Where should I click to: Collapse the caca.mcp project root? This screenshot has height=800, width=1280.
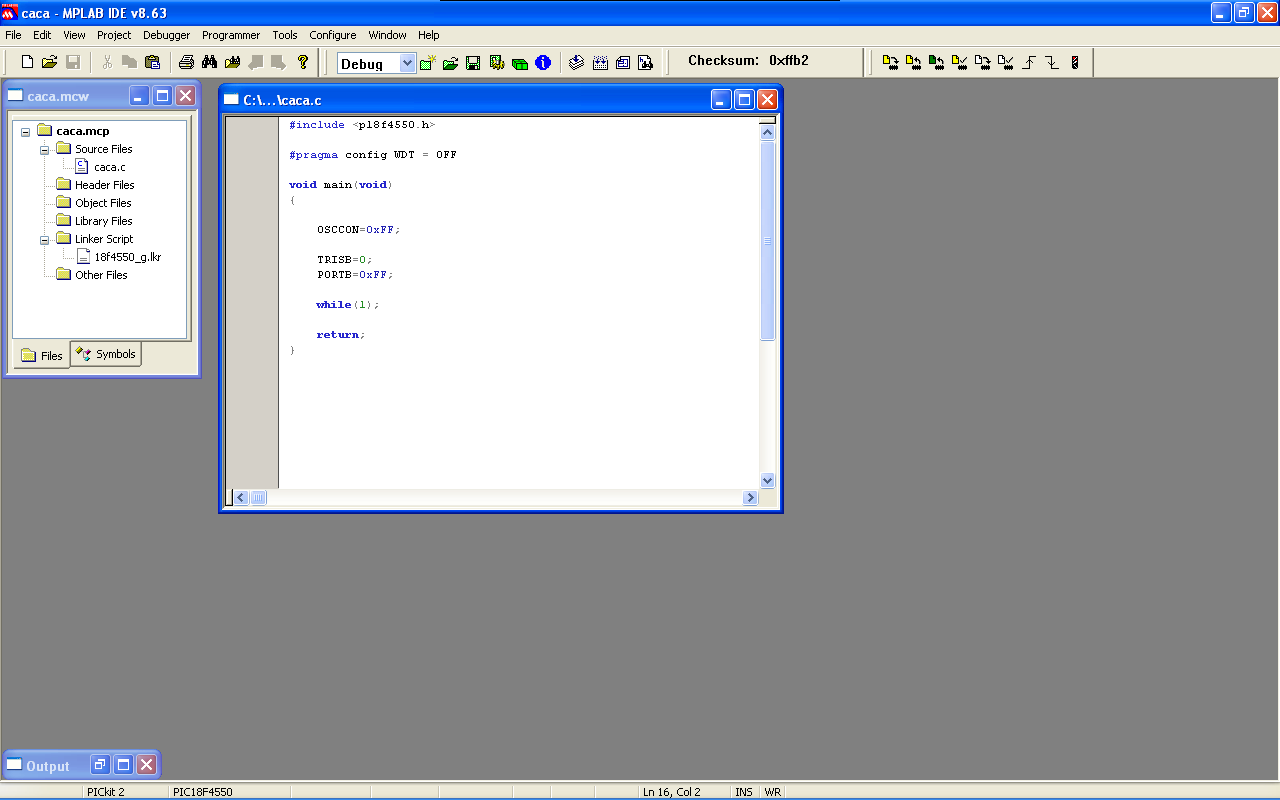tap(26, 132)
